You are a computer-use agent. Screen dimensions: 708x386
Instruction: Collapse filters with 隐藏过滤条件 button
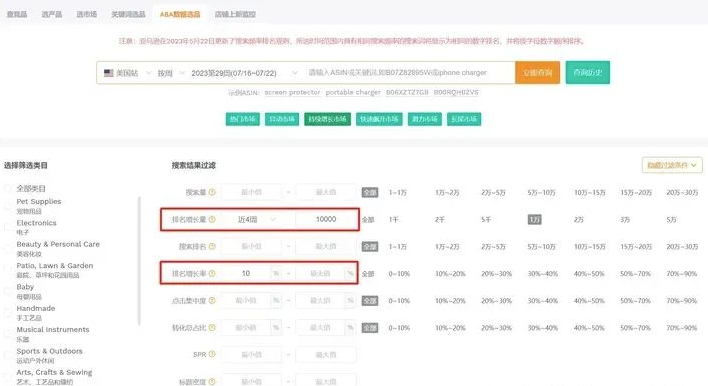[672, 165]
